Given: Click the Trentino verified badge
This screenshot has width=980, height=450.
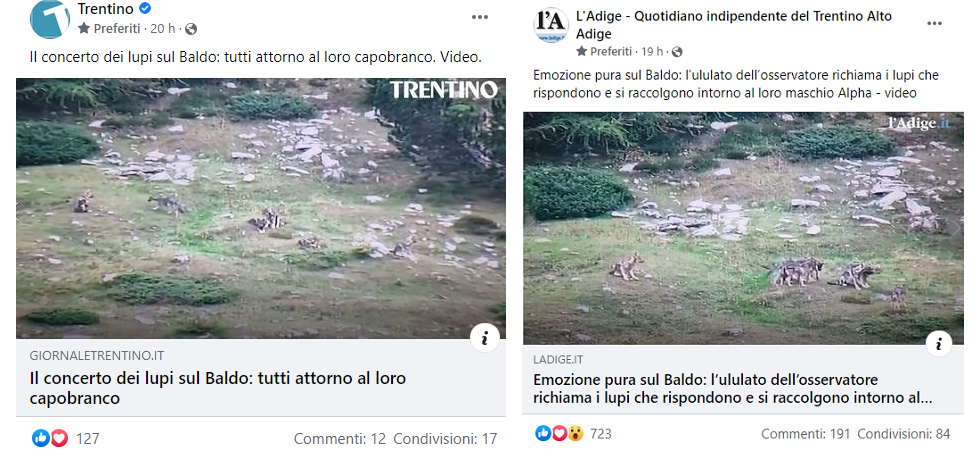Looking at the screenshot, I should tap(143, 9).
